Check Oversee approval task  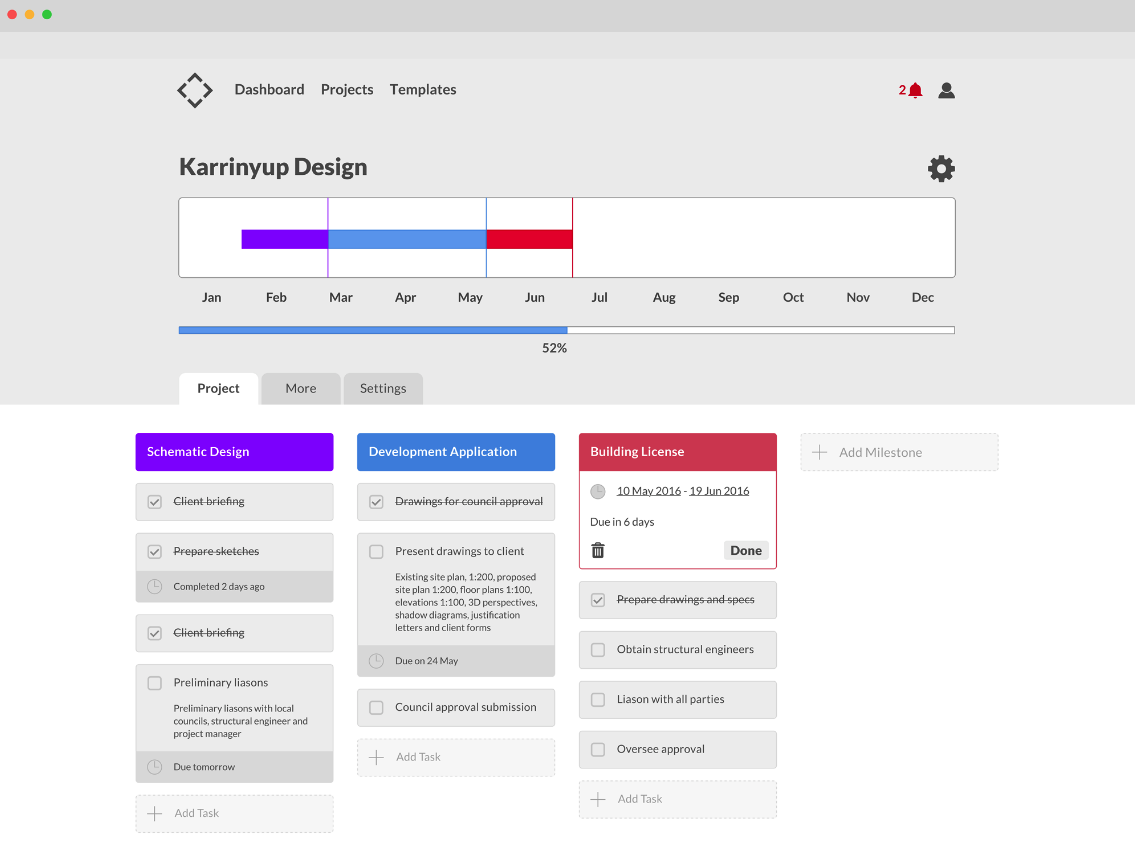pyautogui.click(x=598, y=750)
